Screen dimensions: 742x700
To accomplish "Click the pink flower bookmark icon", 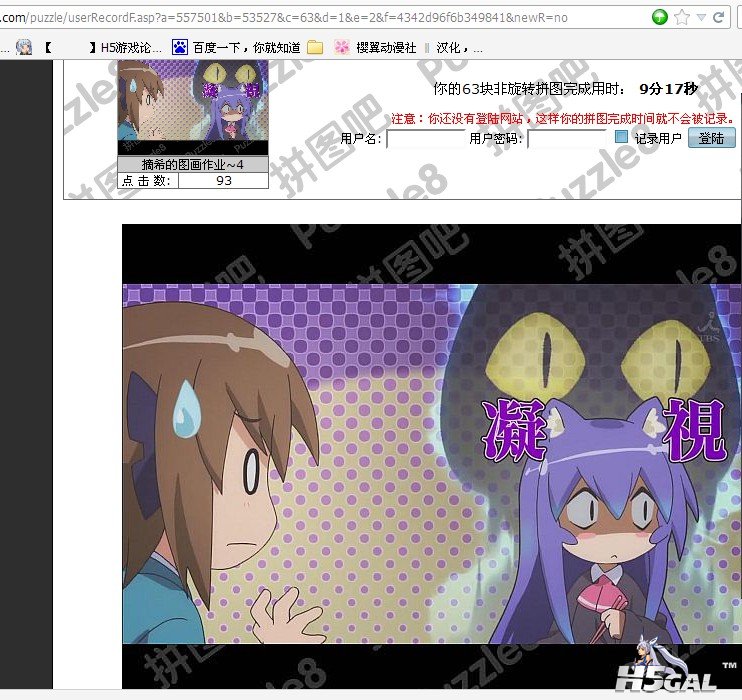I will pyautogui.click(x=342, y=47).
